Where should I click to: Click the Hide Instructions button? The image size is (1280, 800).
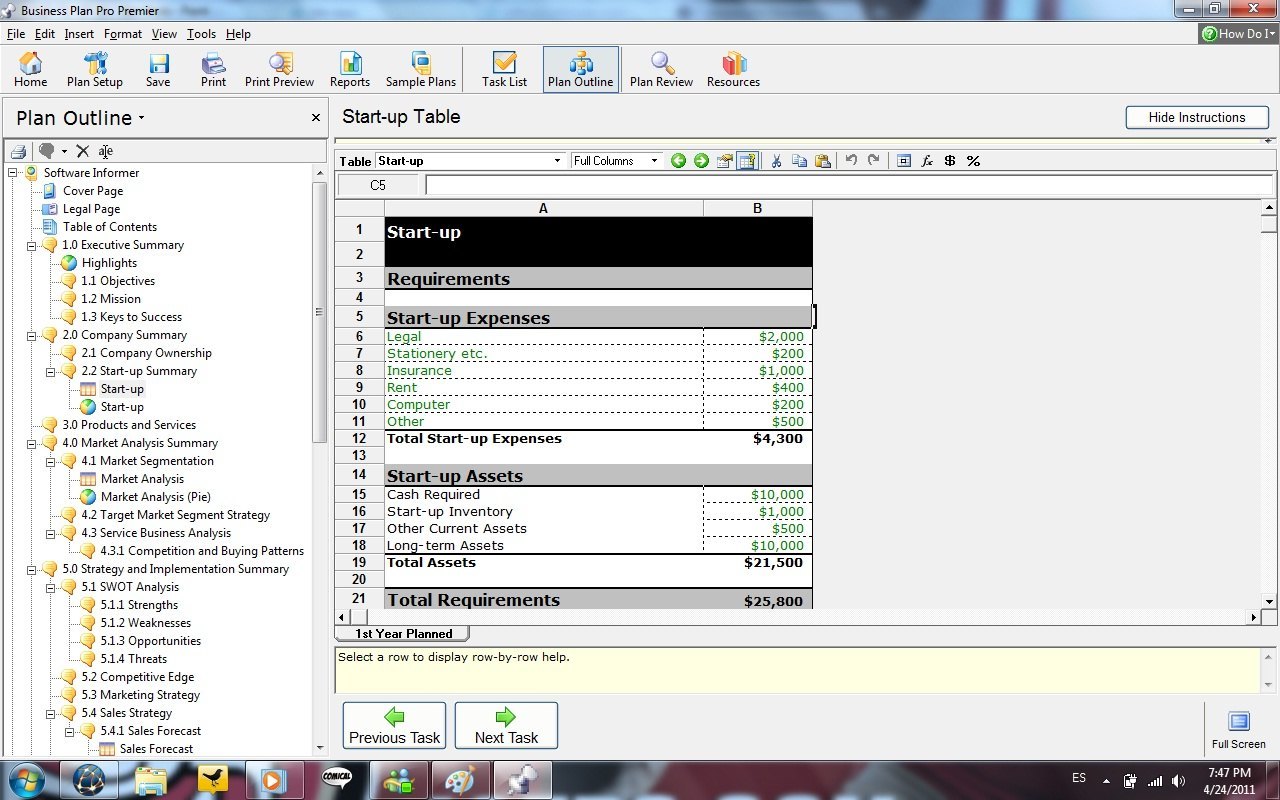[1197, 117]
